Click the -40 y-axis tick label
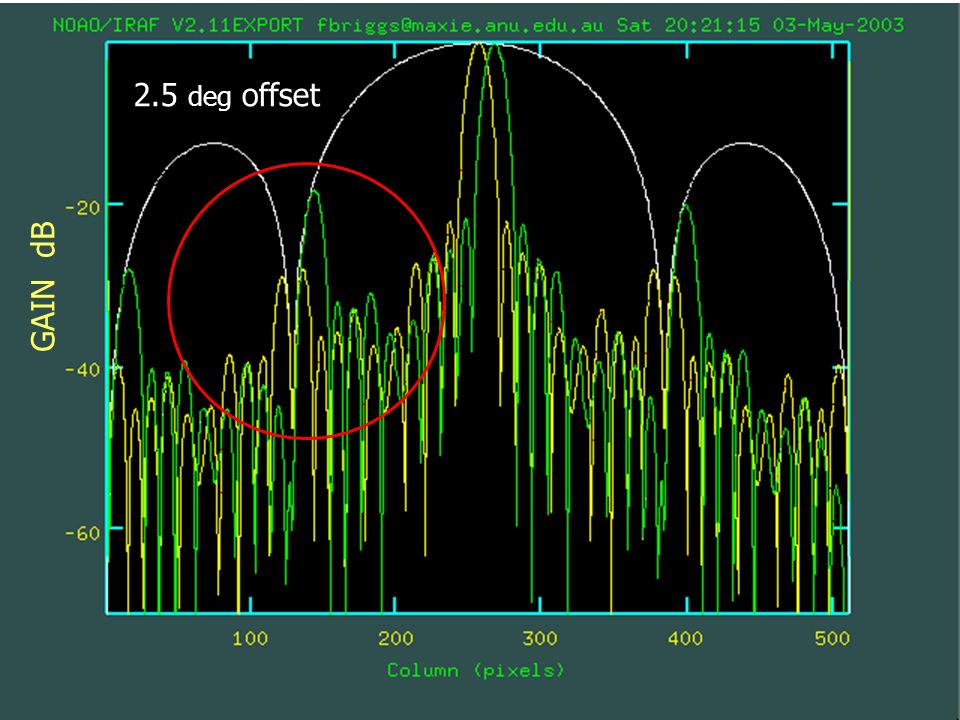 pos(82,370)
